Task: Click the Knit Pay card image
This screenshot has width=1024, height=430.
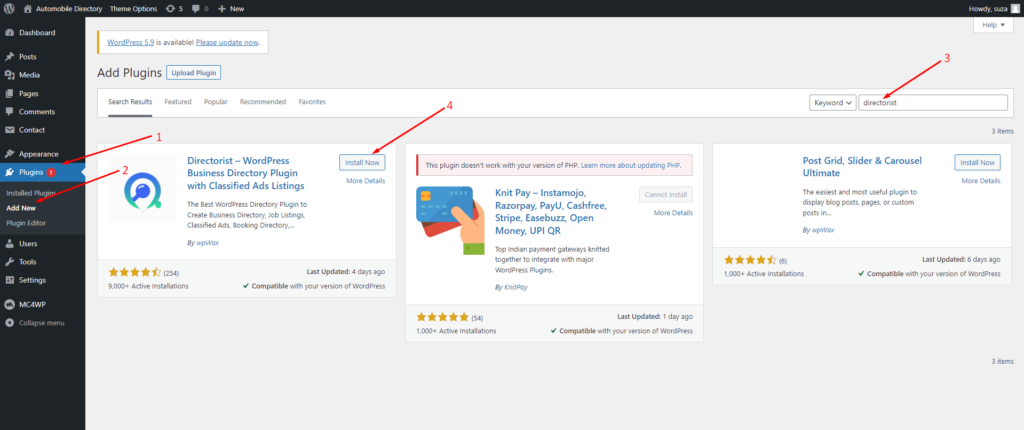Action: tap(451, 221)
